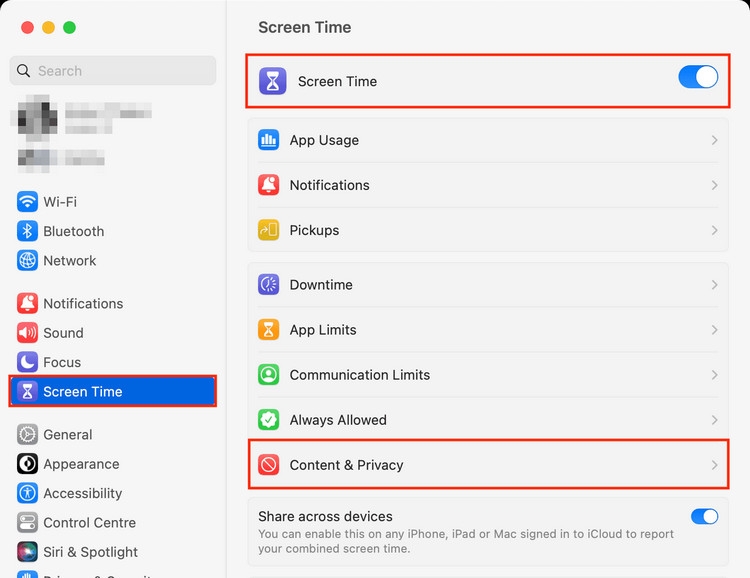The image size is (750, 578).
Task: Click the green window zoom button
Action: tap(69, 27)
